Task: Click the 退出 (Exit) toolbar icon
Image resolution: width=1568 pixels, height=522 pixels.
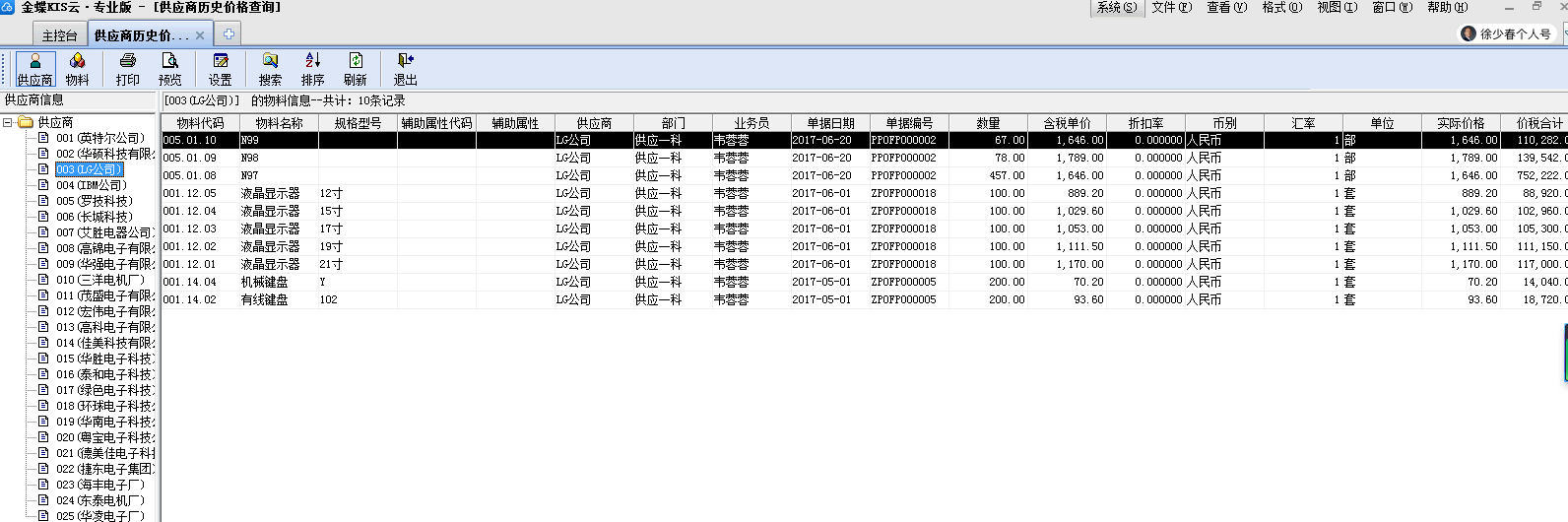Action: (405, 69)
